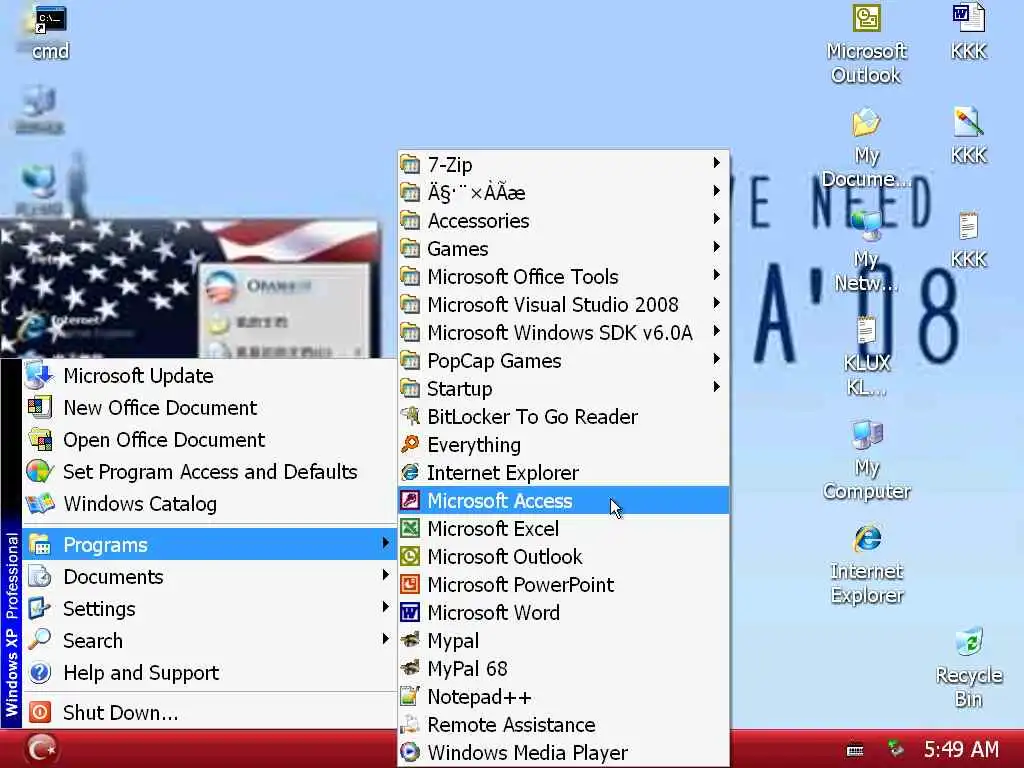The width and height of the screenshot is (1024, 768).
Task: Open the My Computer desktop icon
Action: [867, 435]
